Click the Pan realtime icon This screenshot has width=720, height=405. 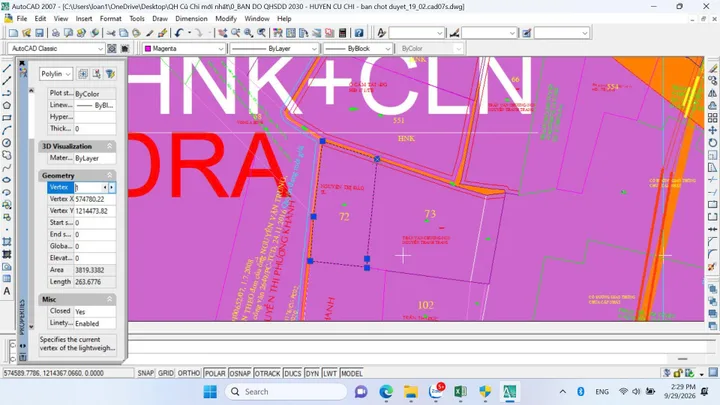pyautogui.click(x=223, y=33)
